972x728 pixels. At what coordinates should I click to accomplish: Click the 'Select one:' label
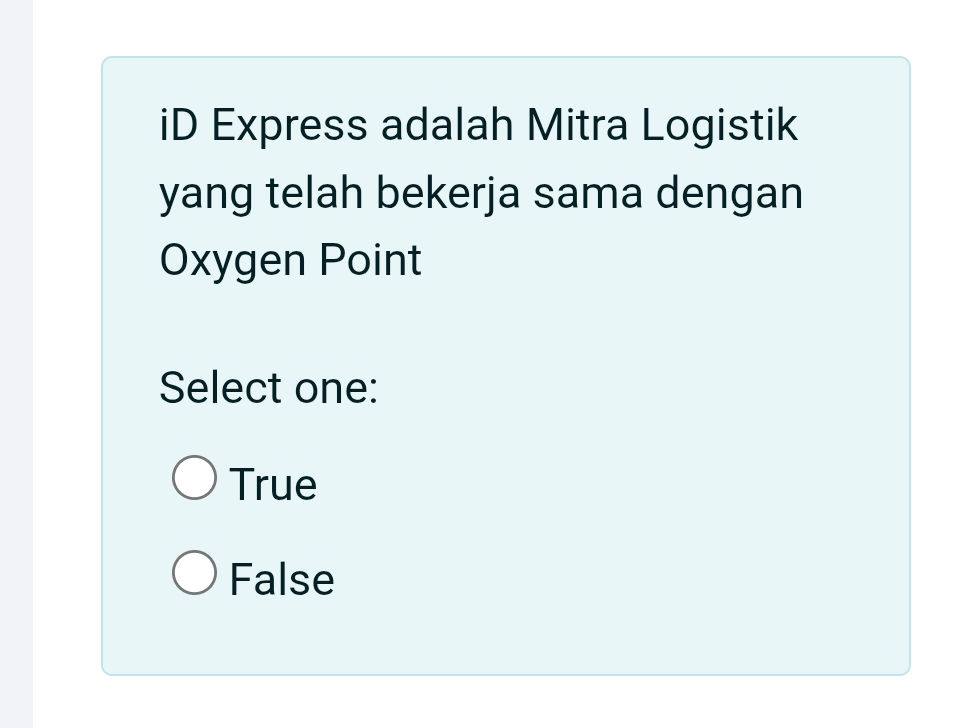coord(268,387)
